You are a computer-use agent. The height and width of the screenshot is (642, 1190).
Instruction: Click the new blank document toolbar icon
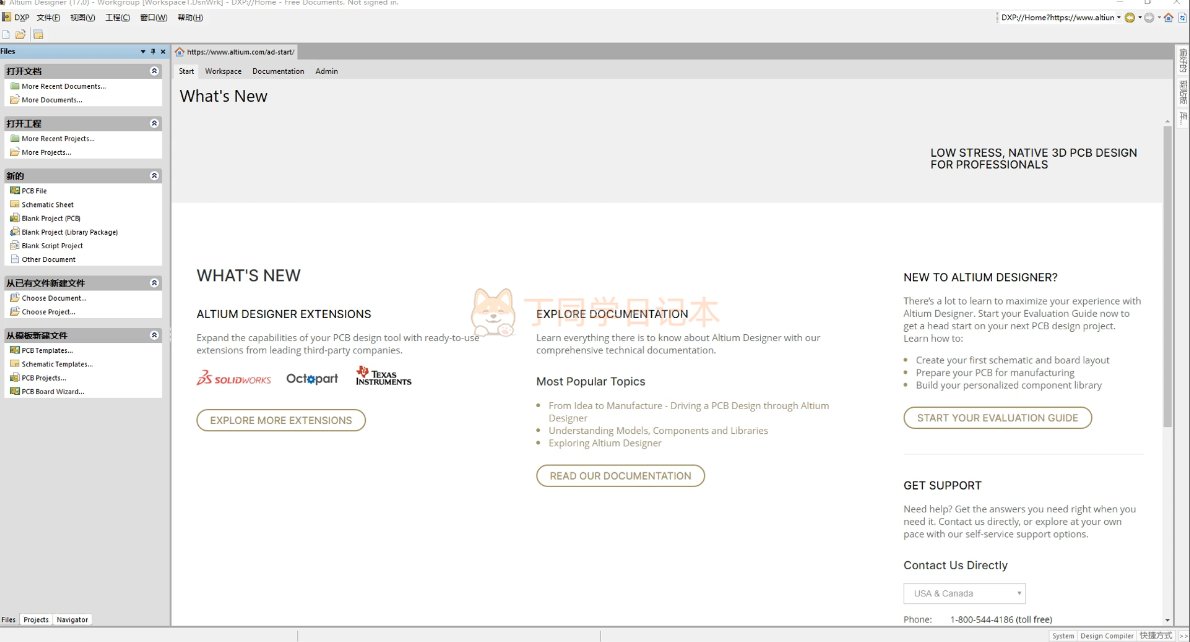click(x=6, y=34)
